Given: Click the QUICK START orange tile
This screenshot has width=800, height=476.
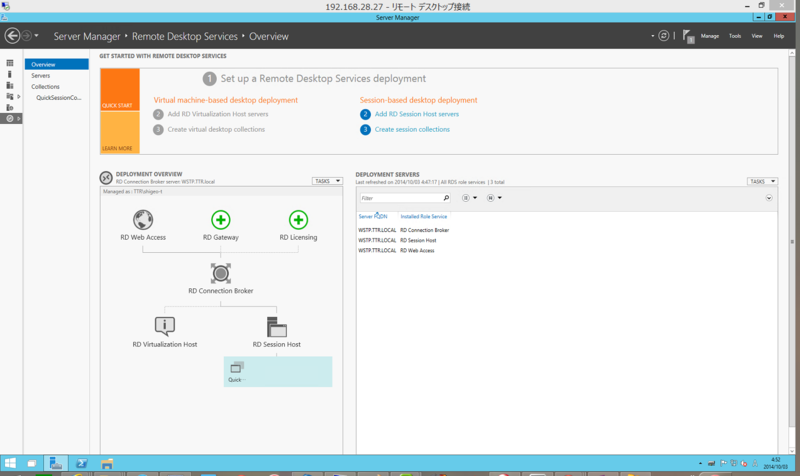Looking at the screenshot, I should coord(120,90).
